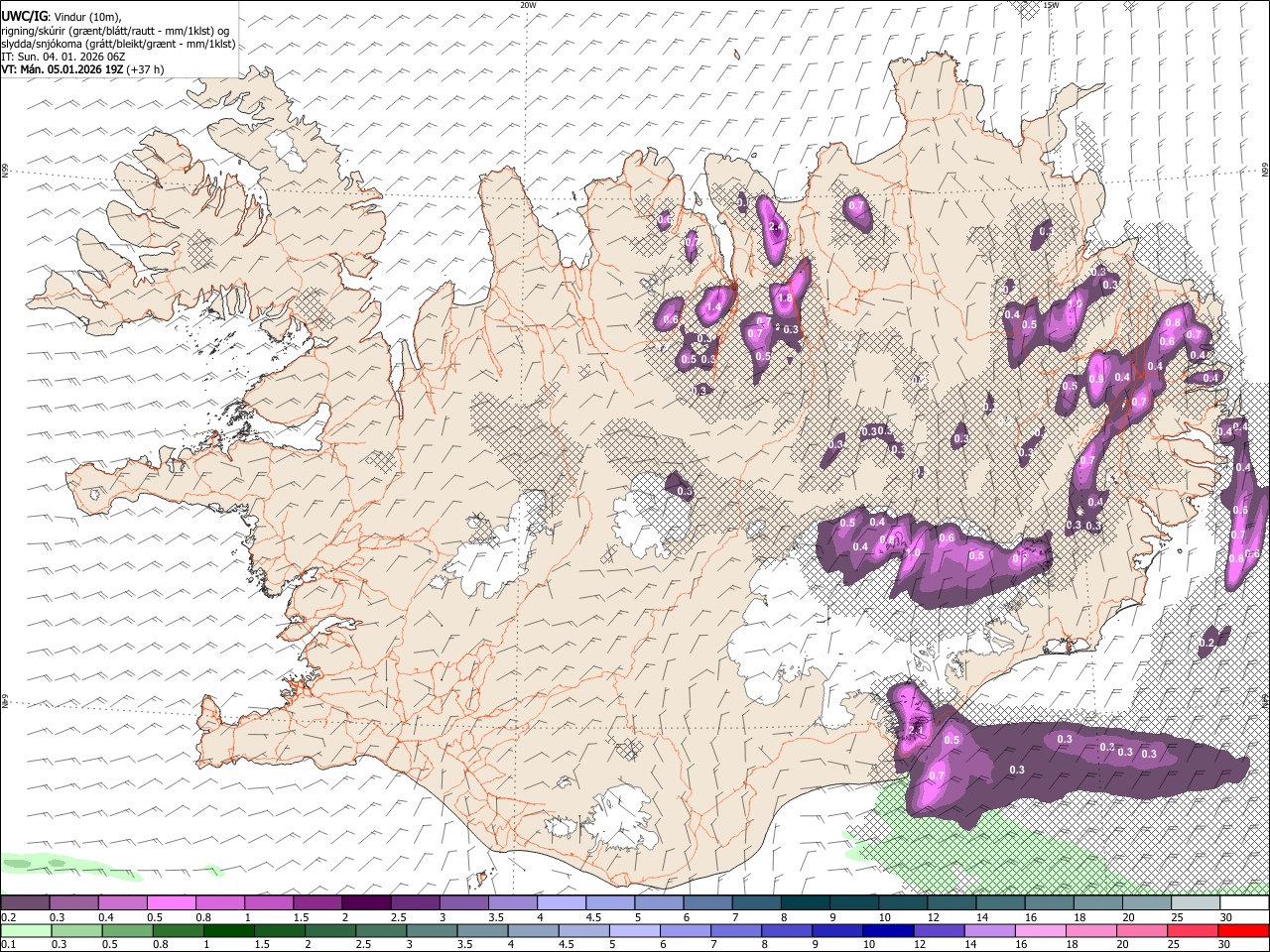Click the '1.4' snowfall value on the map
The image size is (1270, 952).
pyautogui.click(x=712, y=307)
